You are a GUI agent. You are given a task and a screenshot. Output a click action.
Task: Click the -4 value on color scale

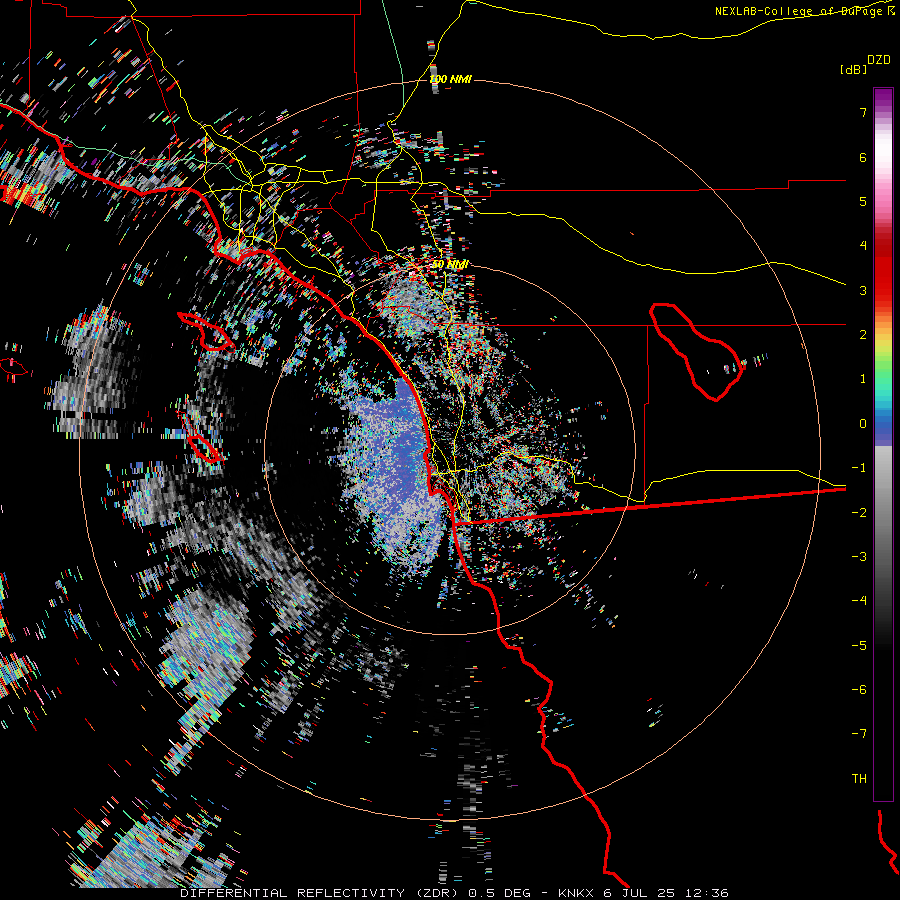859,601
